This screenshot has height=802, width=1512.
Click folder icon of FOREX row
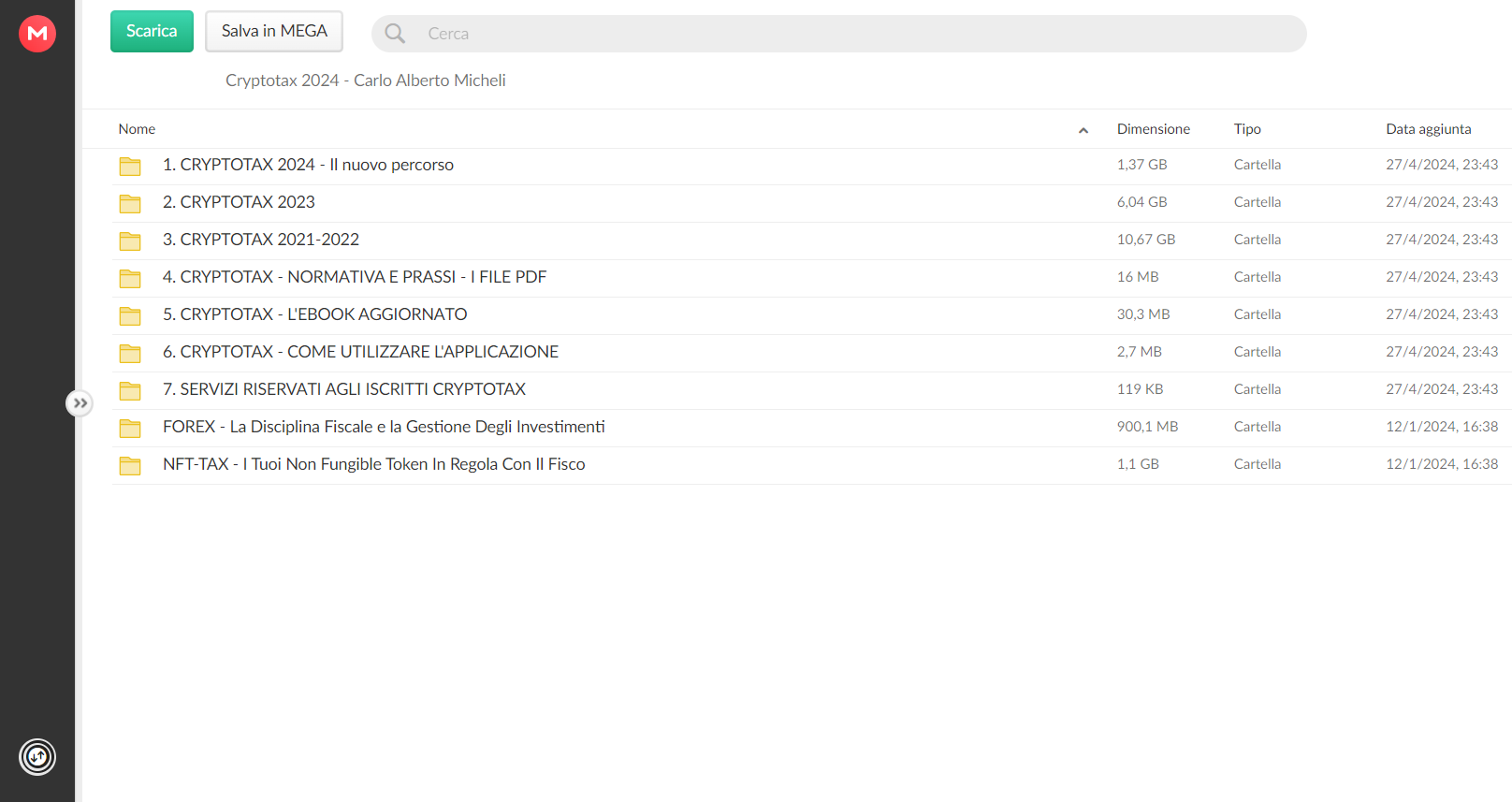(130, 429)
